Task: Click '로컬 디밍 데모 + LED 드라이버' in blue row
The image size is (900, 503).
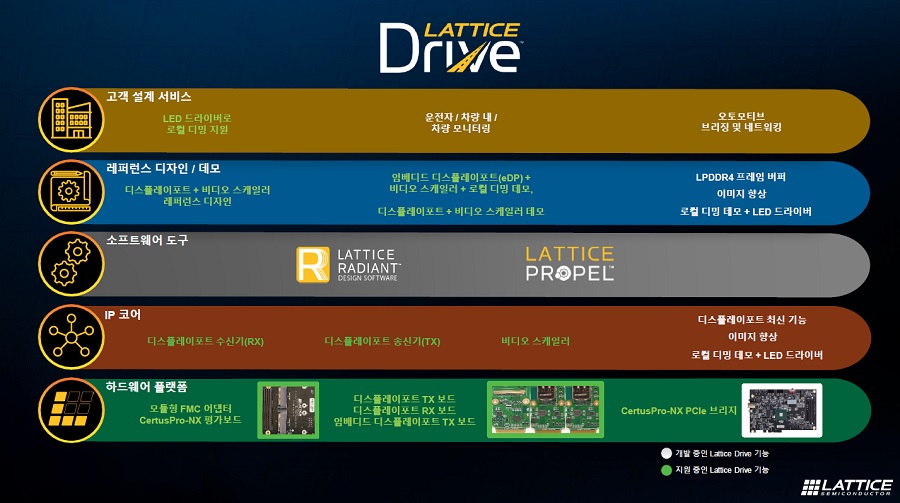Action: (x=746, y=211)
